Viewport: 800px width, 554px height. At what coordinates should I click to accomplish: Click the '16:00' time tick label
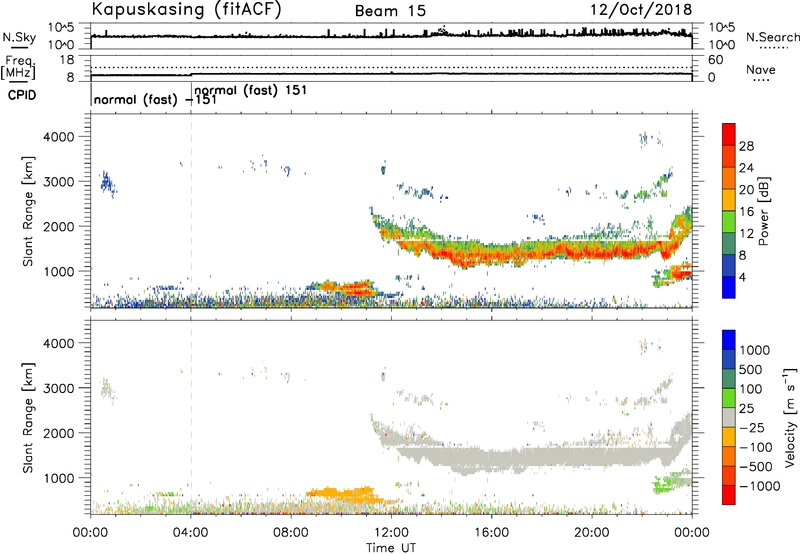pos(491,533)
